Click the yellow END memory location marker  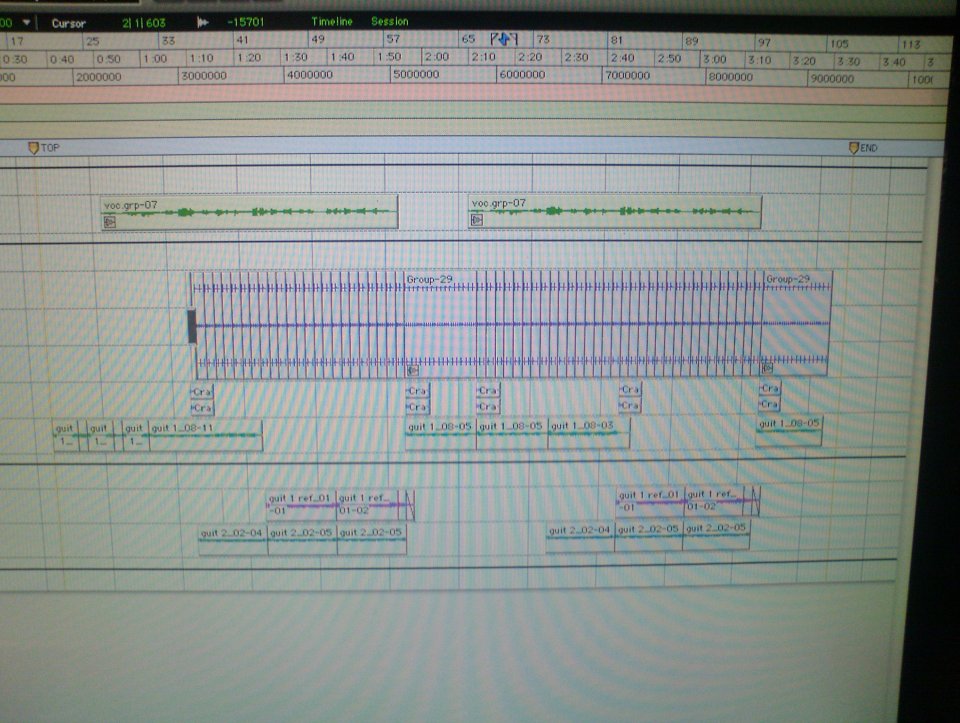[854, 148]
